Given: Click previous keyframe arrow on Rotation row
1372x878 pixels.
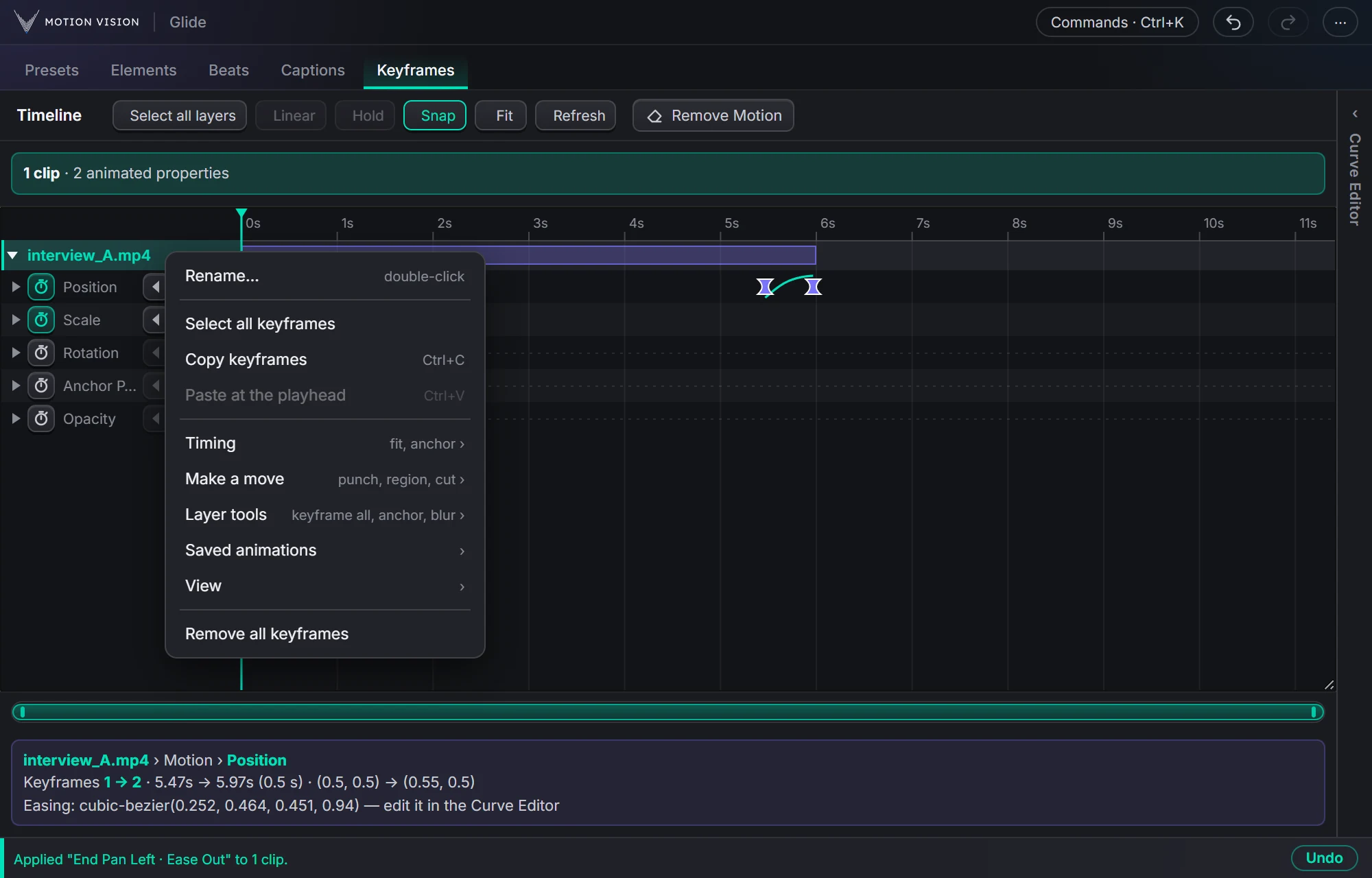Looking at the screenshot, I should click(x=155, y=353).
